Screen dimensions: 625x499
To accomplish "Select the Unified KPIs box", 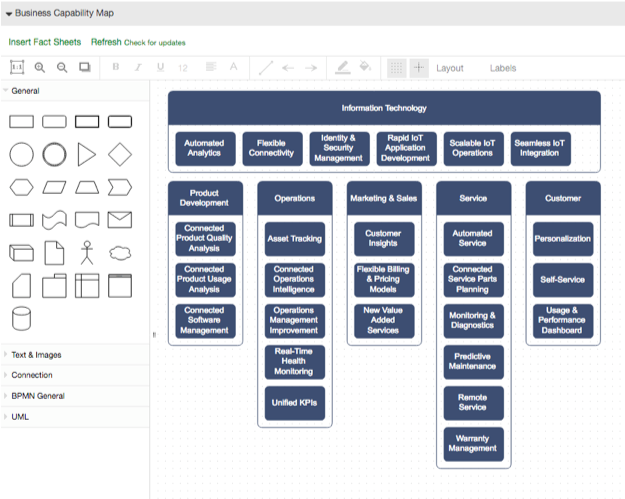I will pyautogui.click(x=295, y=403).
